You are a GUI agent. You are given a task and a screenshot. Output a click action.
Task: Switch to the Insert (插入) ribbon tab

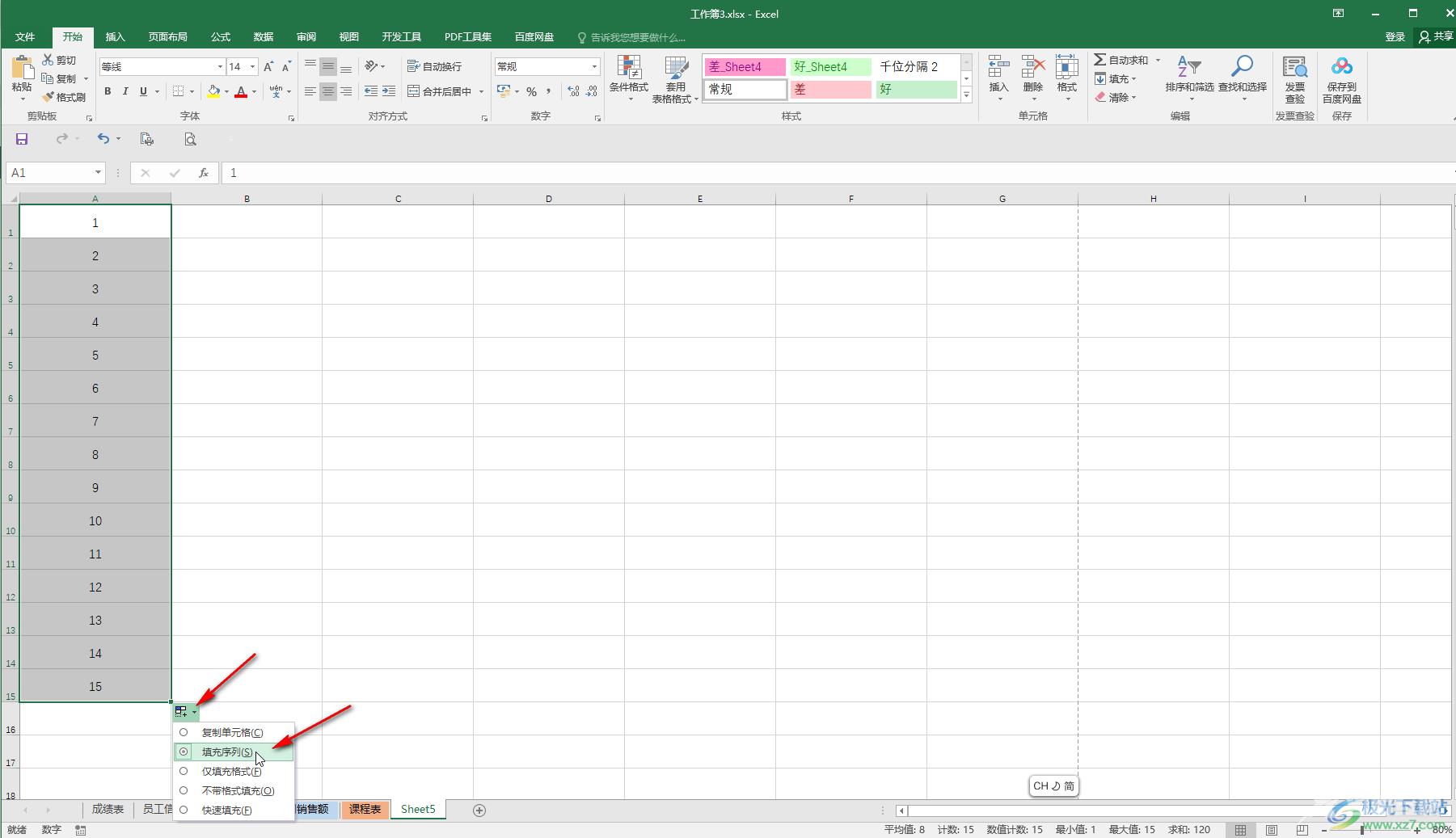pos(116,37)
